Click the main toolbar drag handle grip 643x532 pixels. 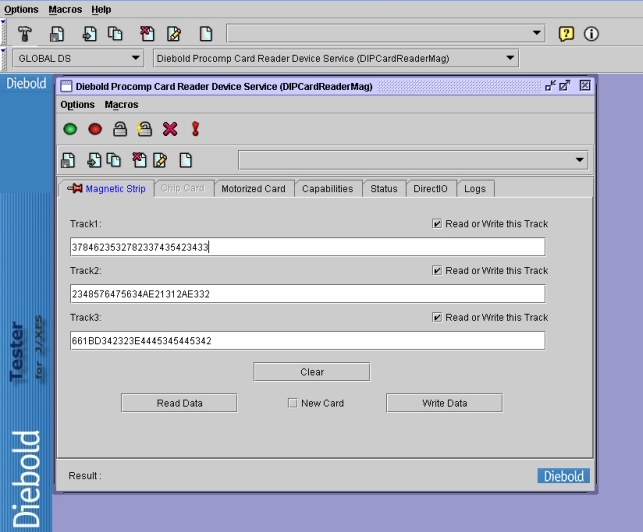[4, 32]
